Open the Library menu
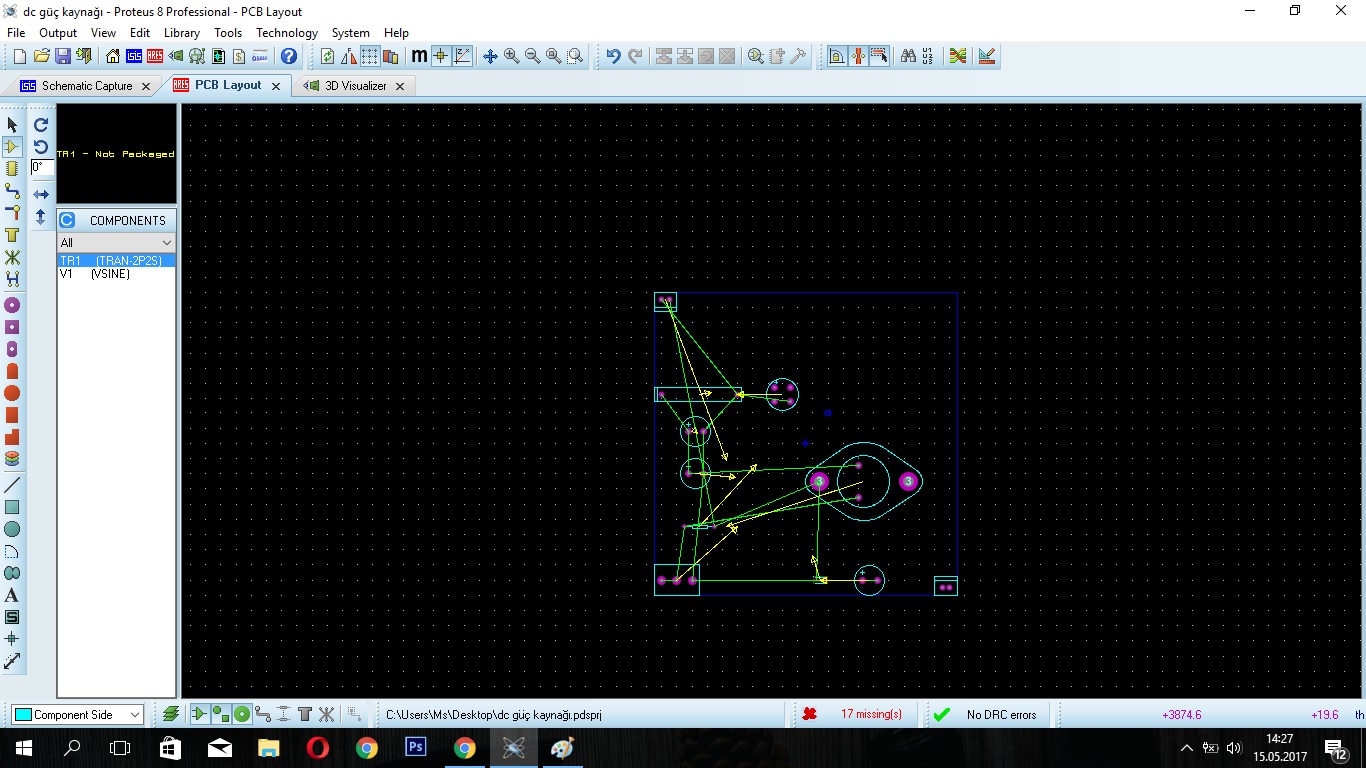The height and width of the screenshot is (768, 1366). (x=182, y=33)
